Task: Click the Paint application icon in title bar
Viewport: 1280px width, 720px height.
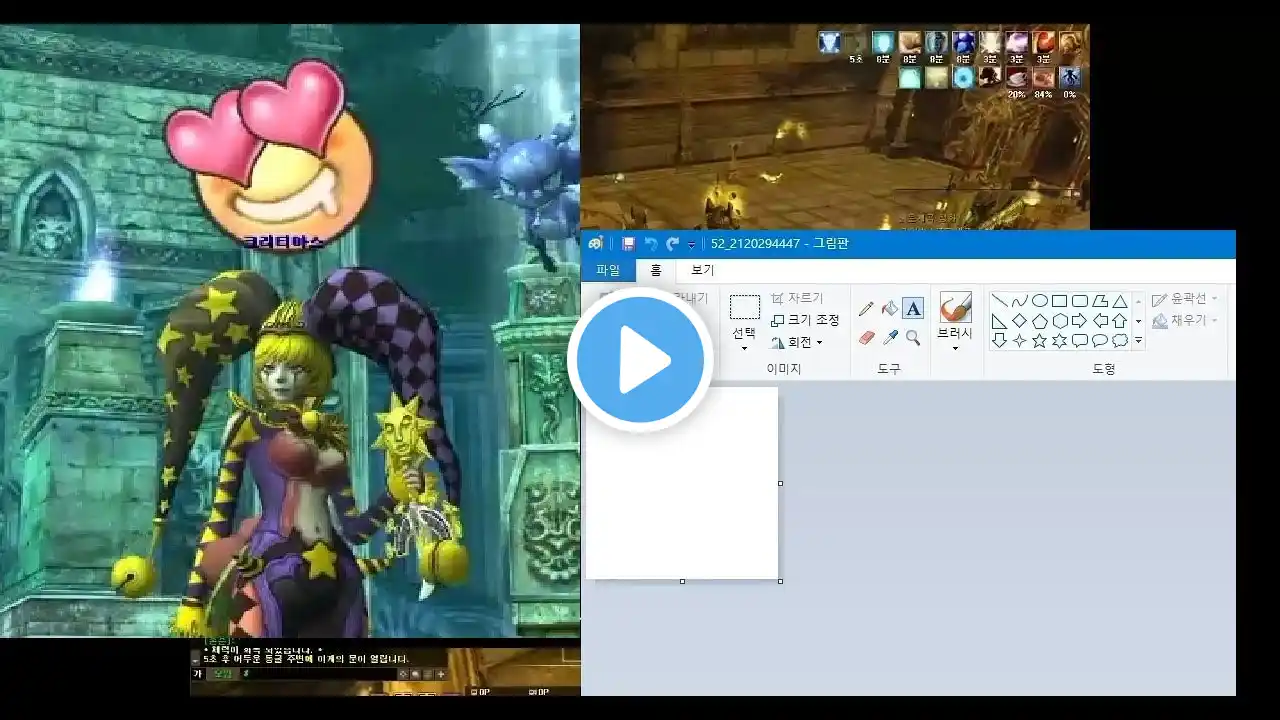Action: 596,243
